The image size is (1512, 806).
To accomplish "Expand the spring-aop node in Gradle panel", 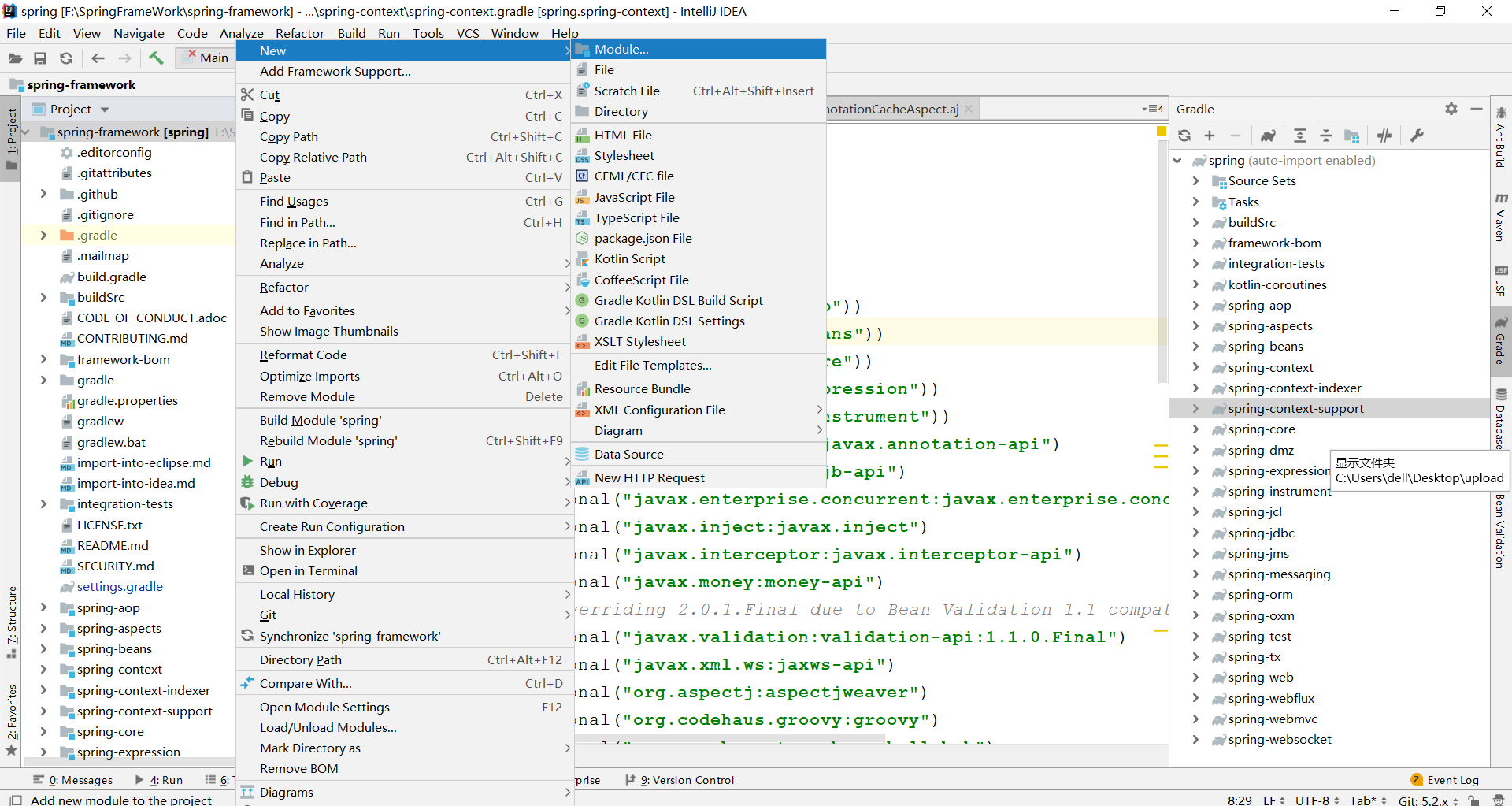I will [1195, 306].
